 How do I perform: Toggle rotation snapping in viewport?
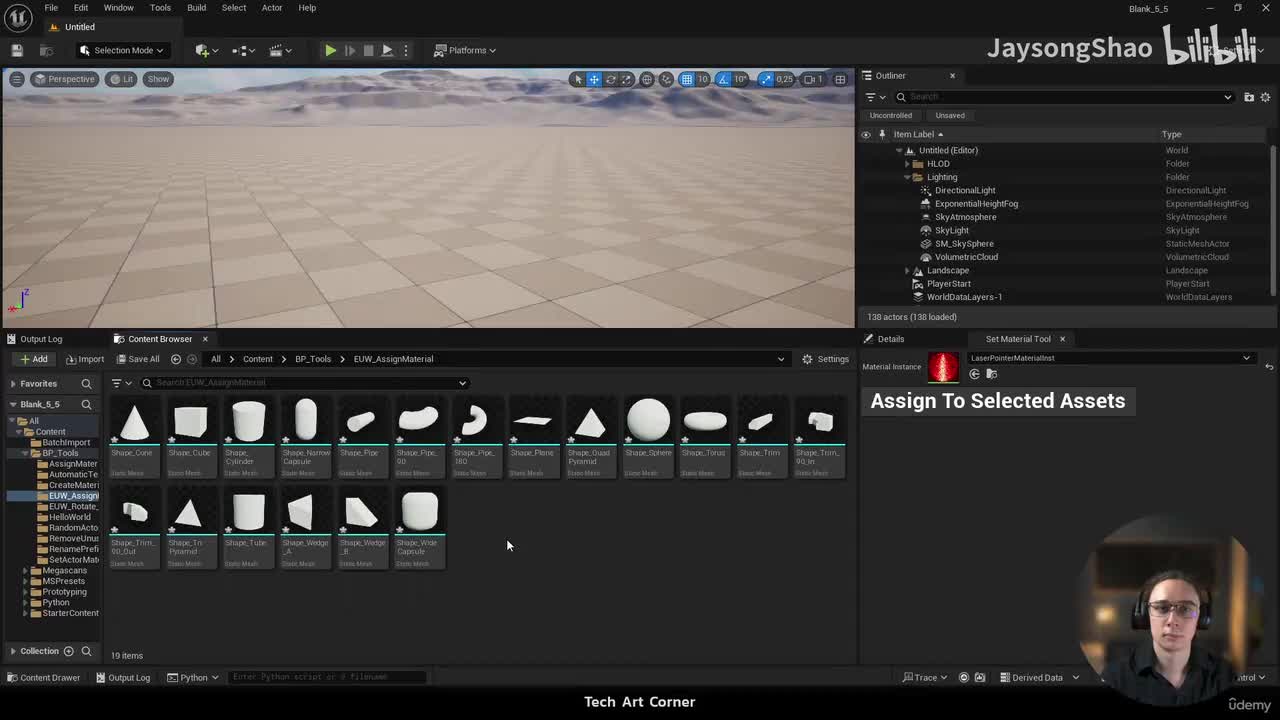click(x=725, y=79)
